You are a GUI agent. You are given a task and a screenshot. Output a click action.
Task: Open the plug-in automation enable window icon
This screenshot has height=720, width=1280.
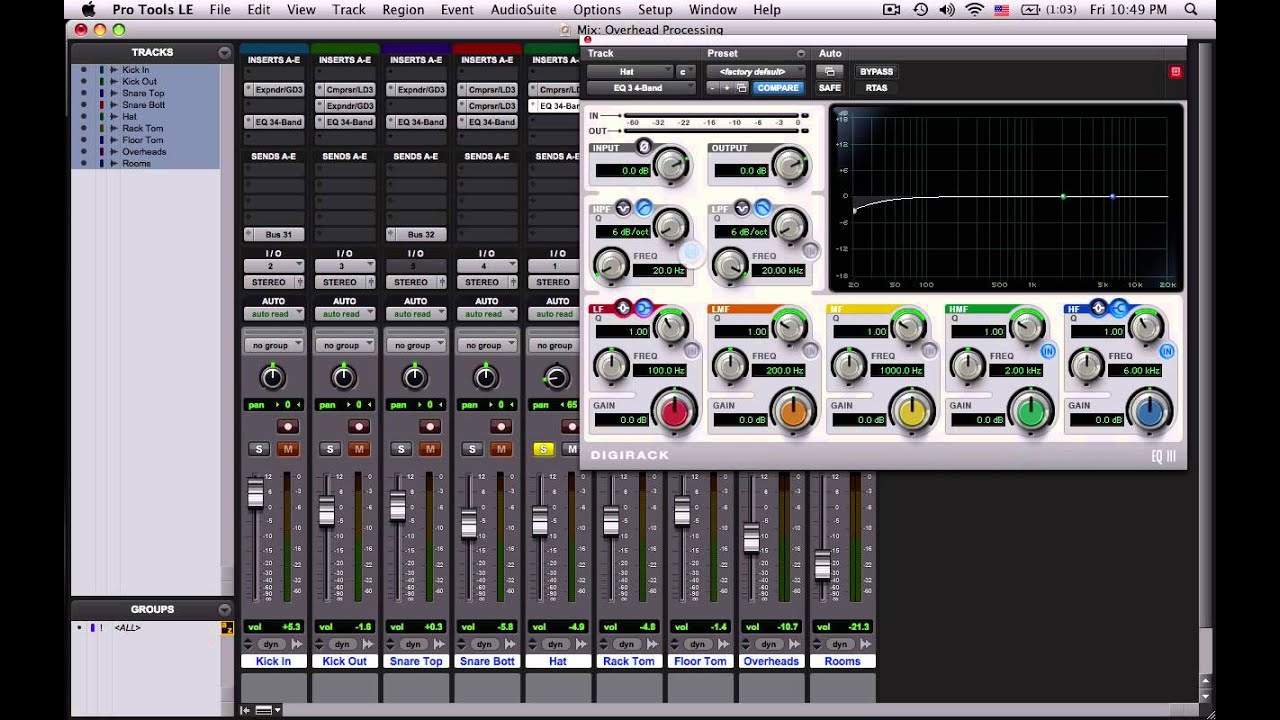829,72
